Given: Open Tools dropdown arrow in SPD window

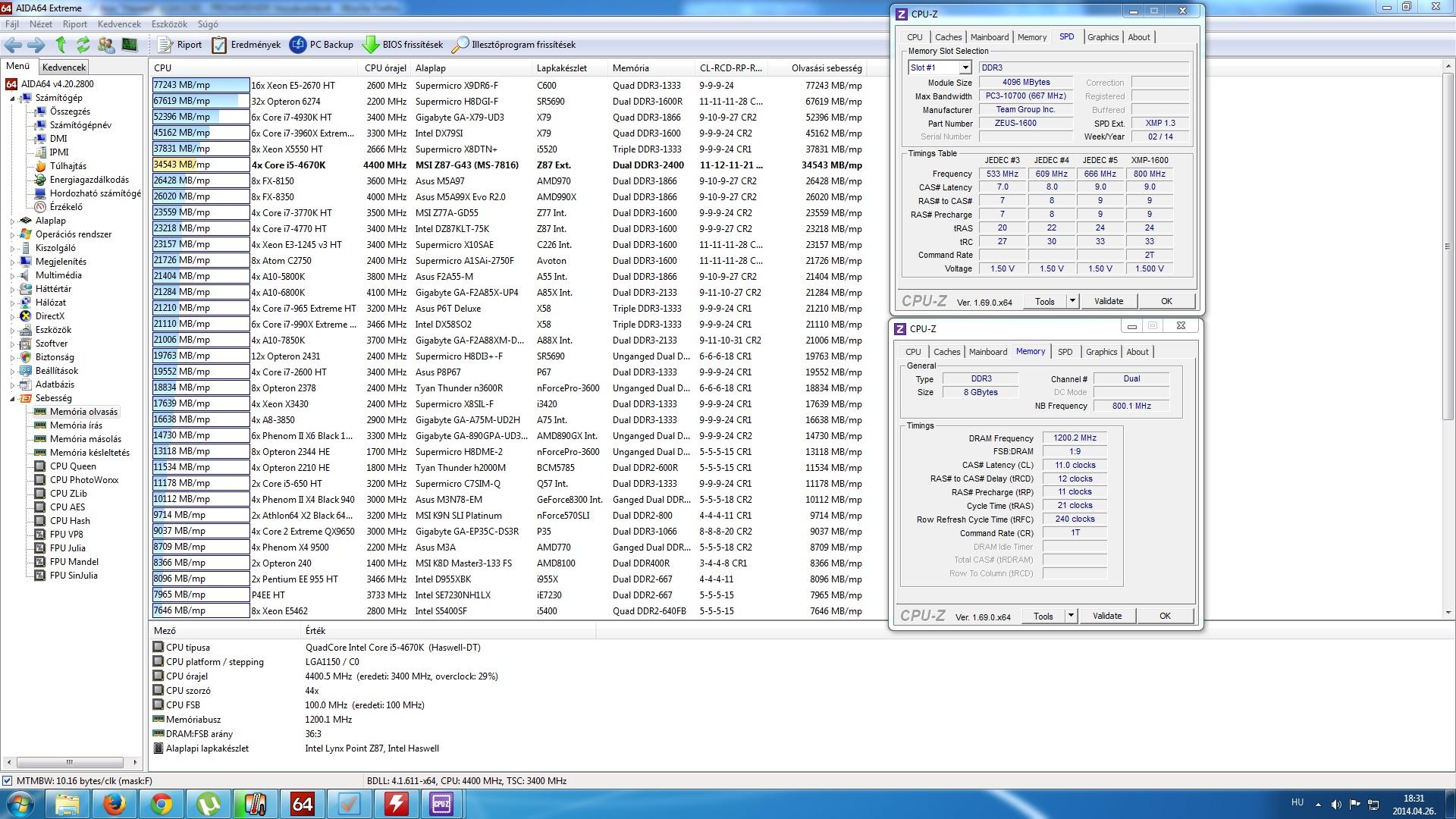Looking at the screenshot, I should coord(1072,301).
